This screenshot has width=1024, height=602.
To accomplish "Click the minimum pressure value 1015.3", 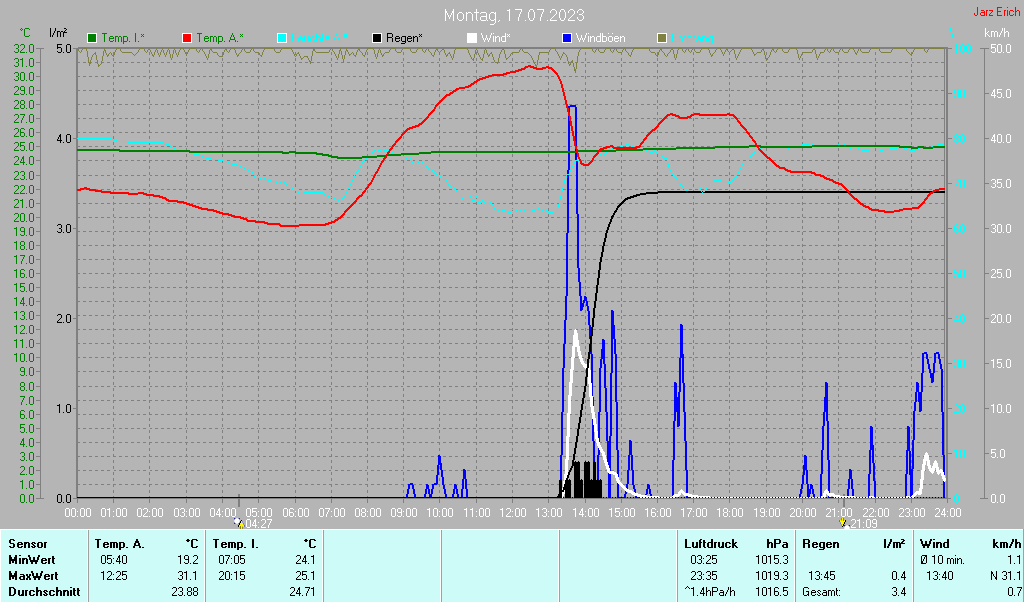I will (x=771, y=560).
